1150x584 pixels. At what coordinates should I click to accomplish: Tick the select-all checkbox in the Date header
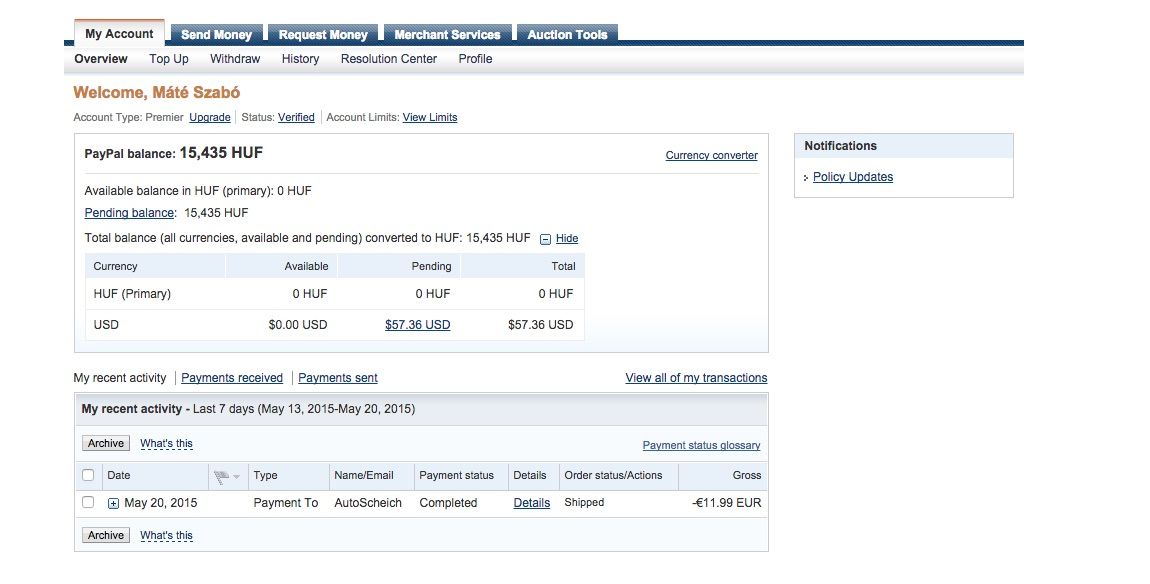click(88, 475)
